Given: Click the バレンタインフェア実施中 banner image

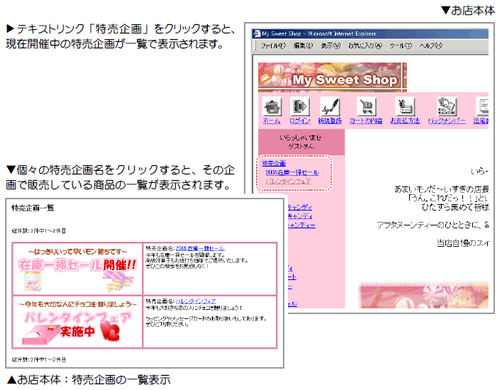Looking at the screenshot, I should pyautogui.click(x=77, y=322).
